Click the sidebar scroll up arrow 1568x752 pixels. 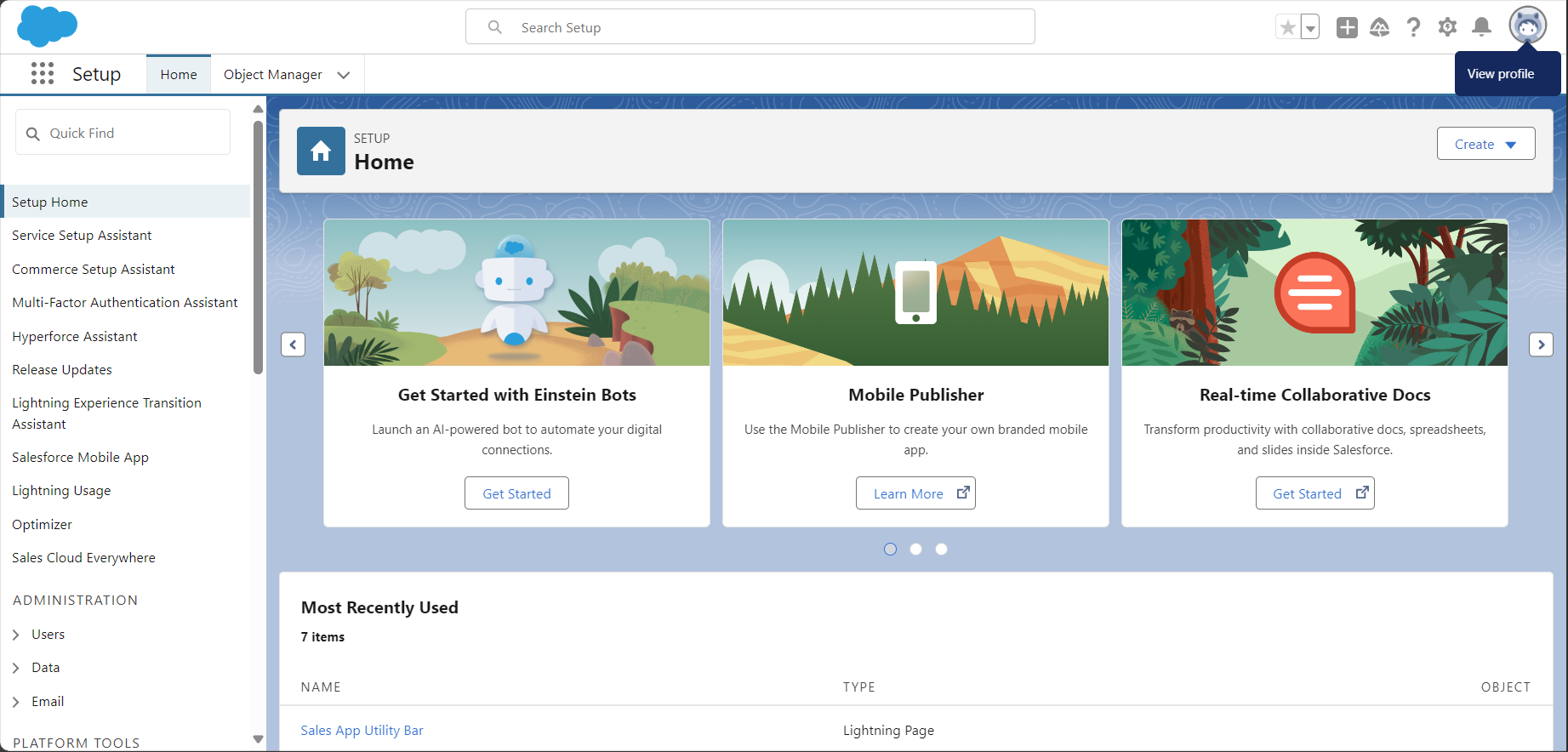[258, 109]
